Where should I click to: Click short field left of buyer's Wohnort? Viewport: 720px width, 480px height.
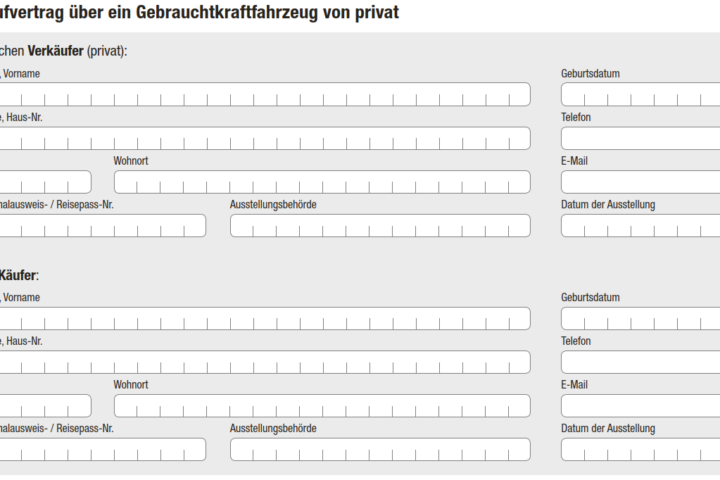(44, 406)
